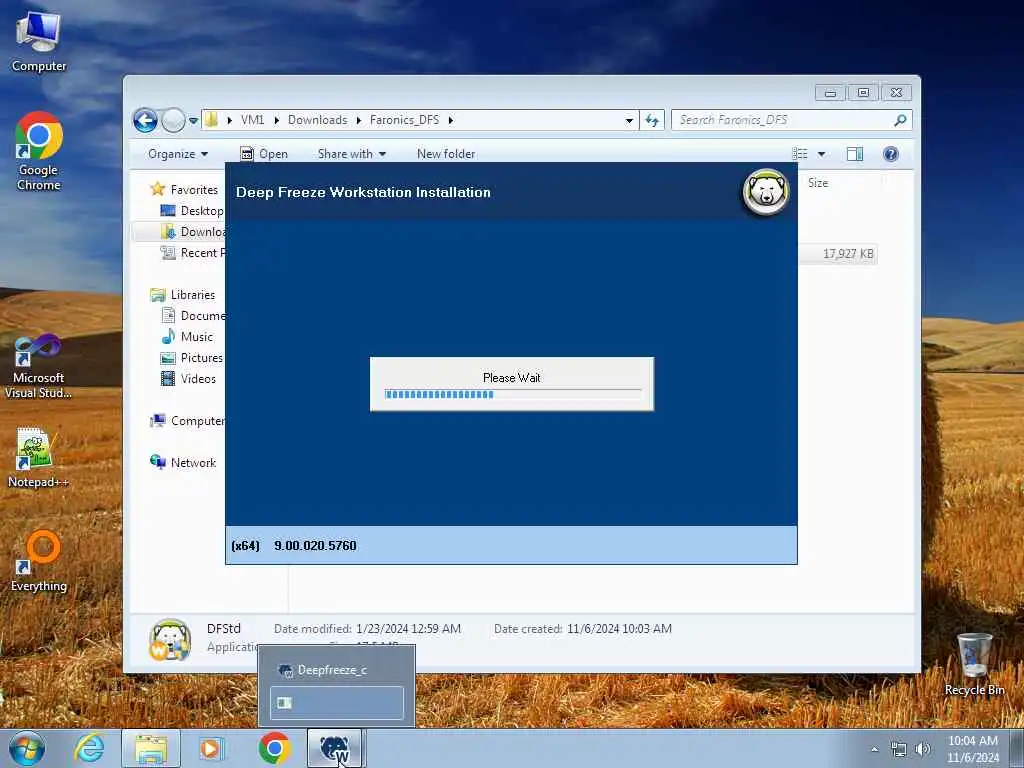
Task: Click the Deep Freeze polar bear logo
Action: [x=766, y=192]
